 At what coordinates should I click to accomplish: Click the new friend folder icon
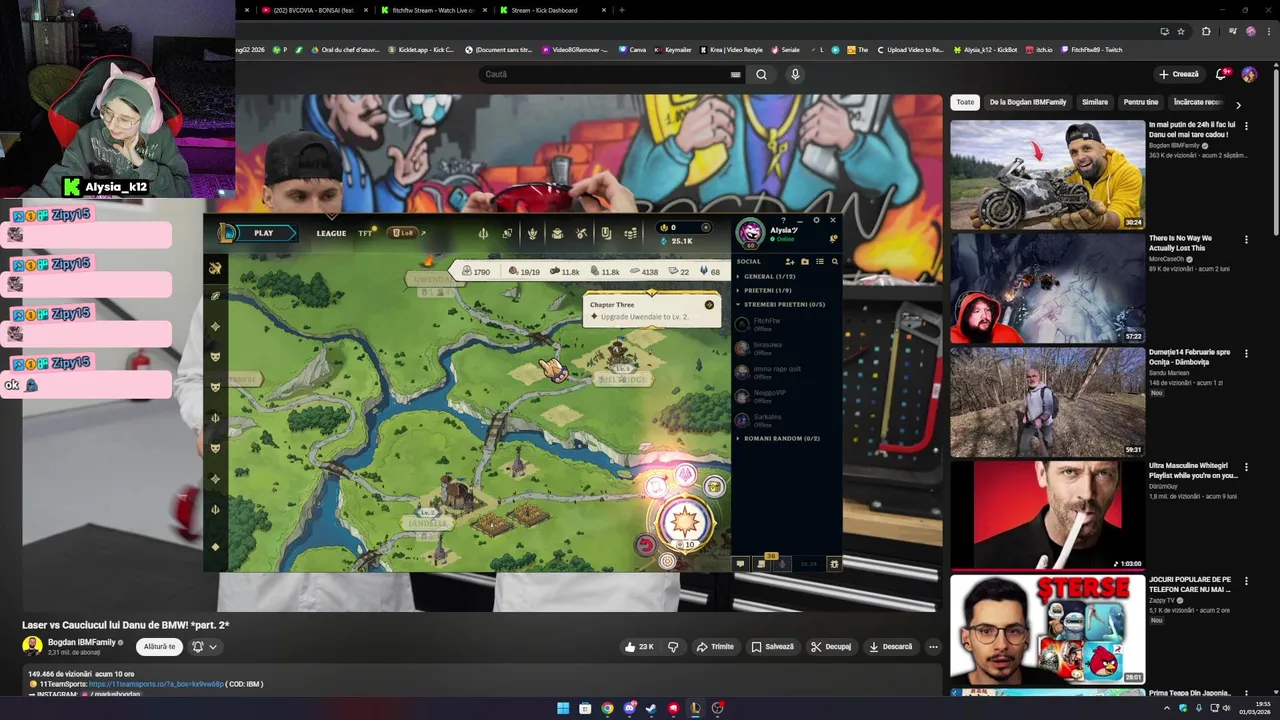click(804, 261)
